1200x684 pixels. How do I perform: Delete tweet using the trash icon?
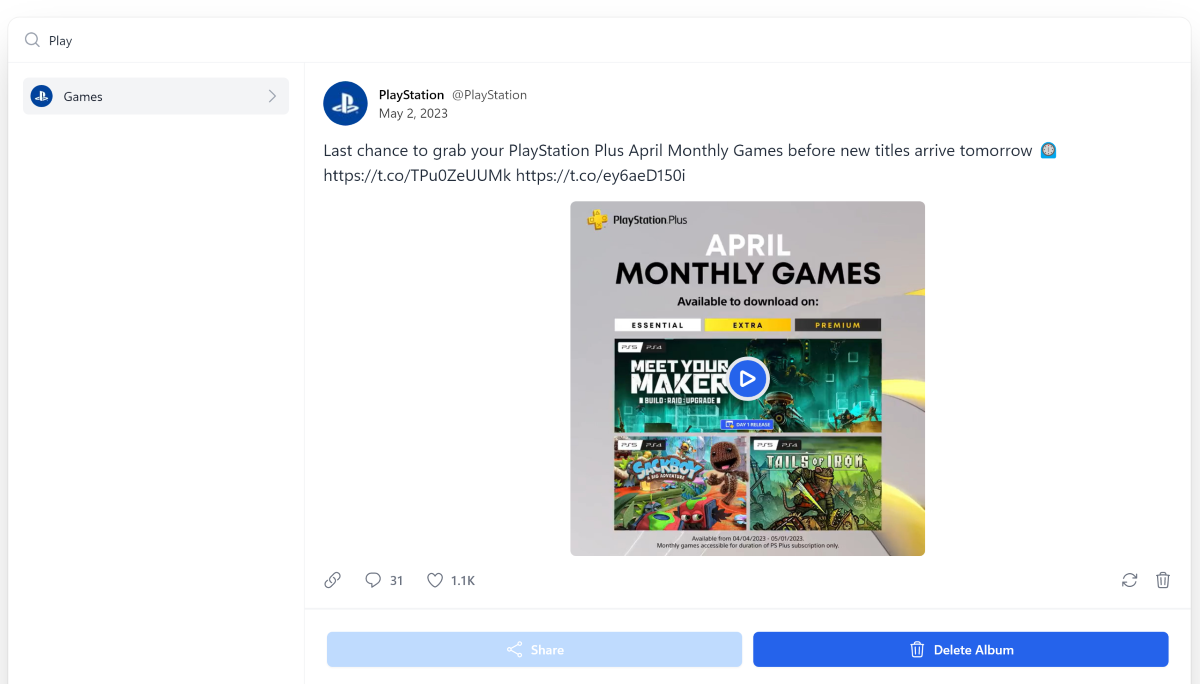[x=1163, y=580]
